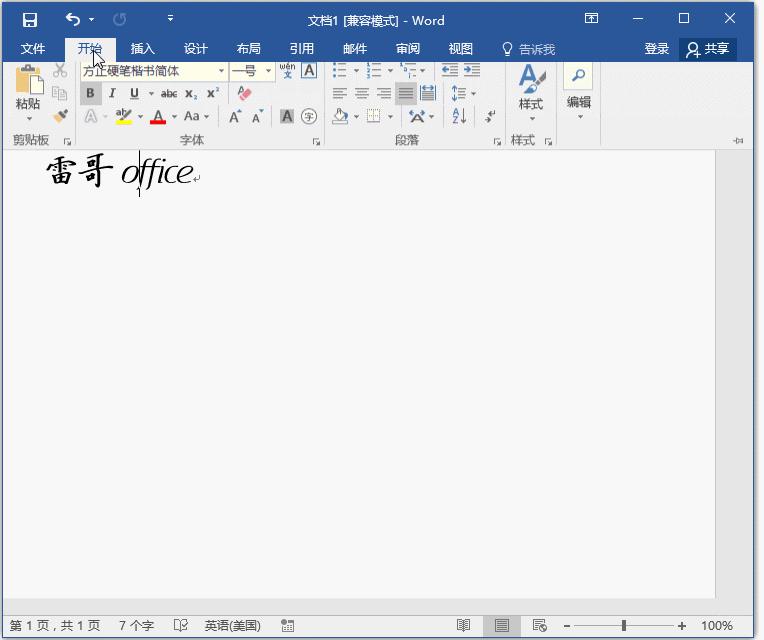Switch to the 插入 tab
The width and height of the screenshot is (764, 640).
[x=142, y=49]
